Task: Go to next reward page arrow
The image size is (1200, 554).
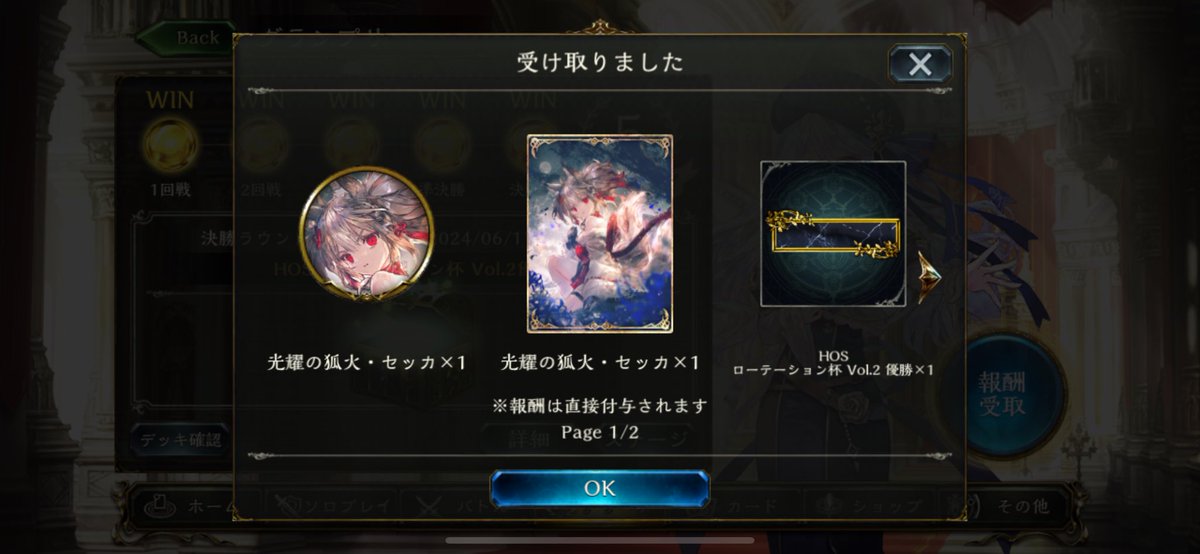Action: point(928,277)
